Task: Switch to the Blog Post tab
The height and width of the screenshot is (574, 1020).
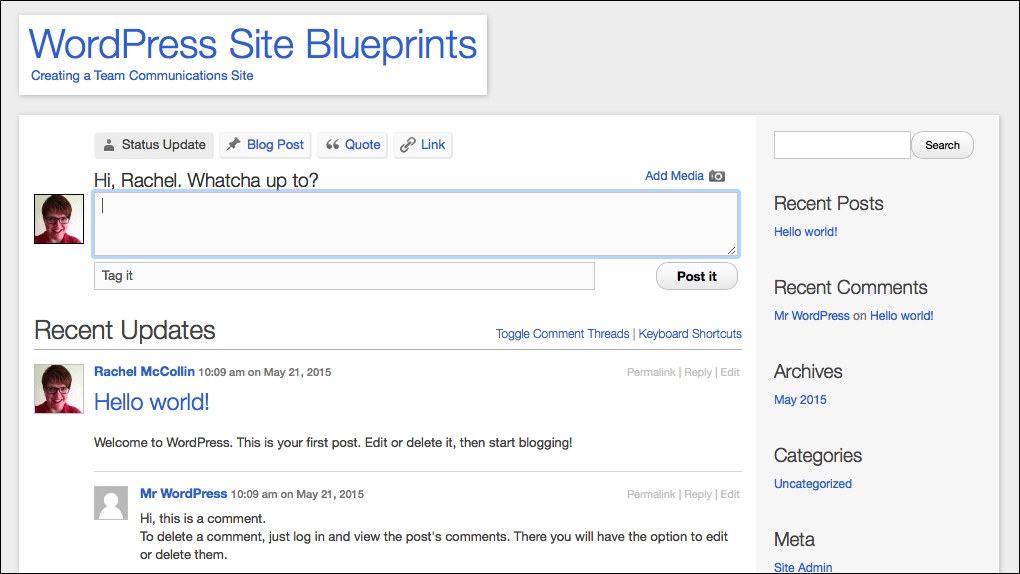Action: [x=265, y=144]
